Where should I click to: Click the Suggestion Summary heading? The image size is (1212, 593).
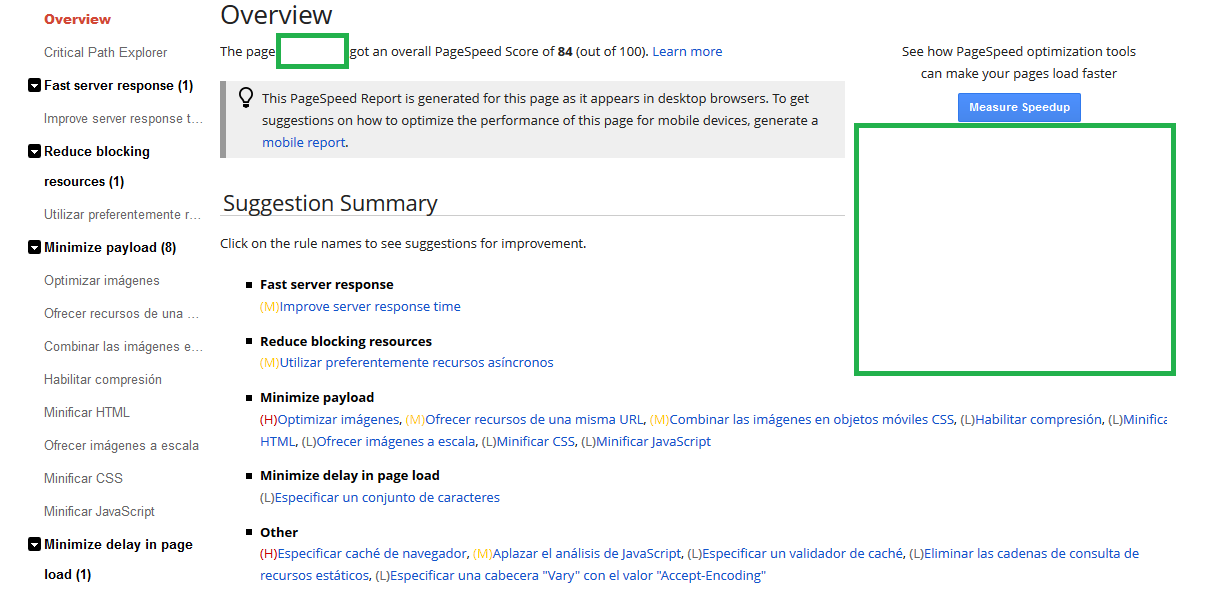click(330, 203)
